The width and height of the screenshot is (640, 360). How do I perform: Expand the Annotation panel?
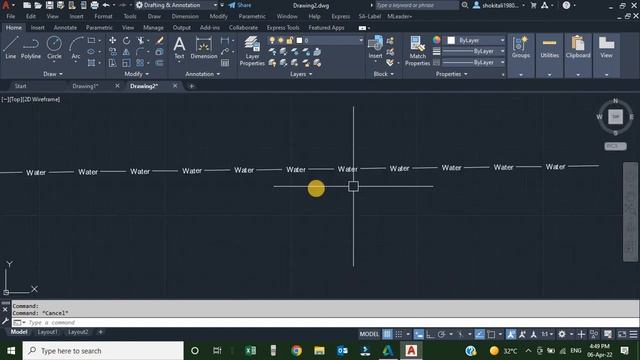tap(203, 74)
